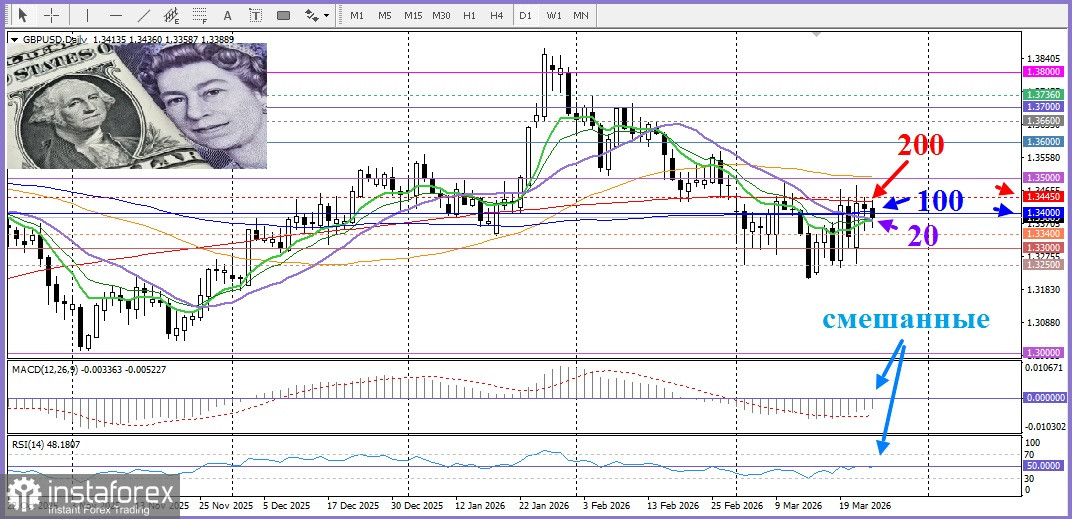Click the 1.38000 magenta price label
The image size is (1072, 519).
(1043, 72)
